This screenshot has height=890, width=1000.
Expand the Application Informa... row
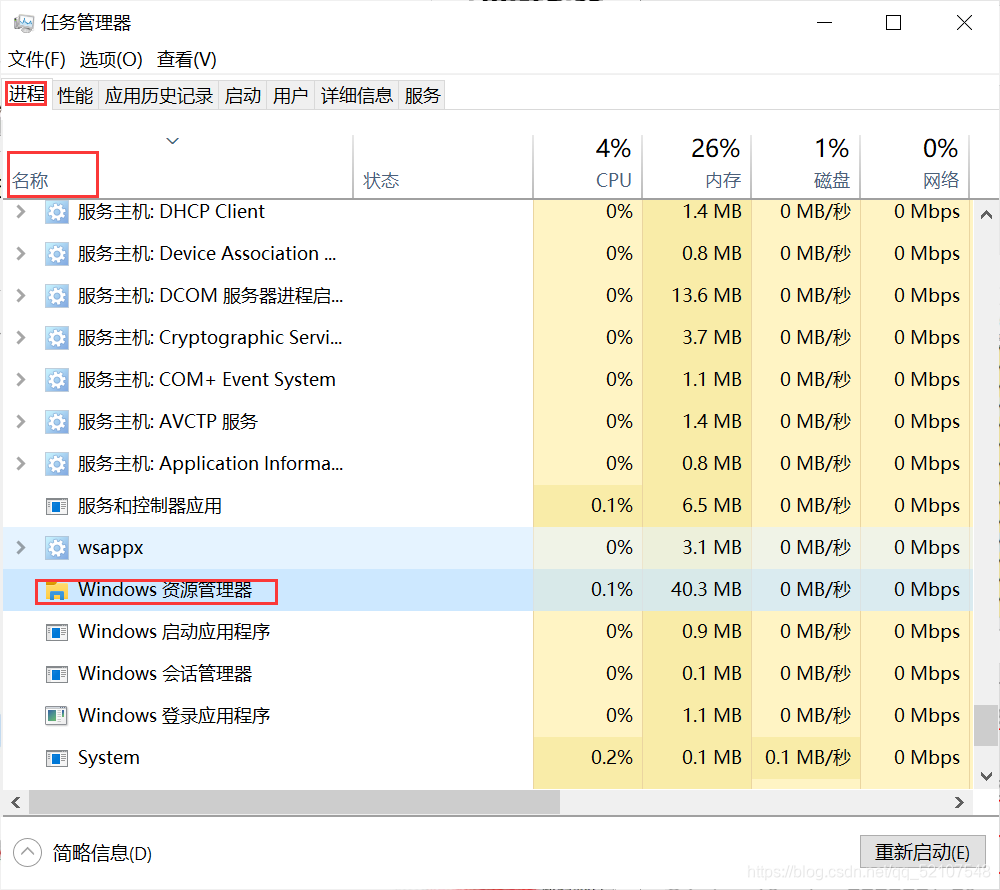point(20,463)
